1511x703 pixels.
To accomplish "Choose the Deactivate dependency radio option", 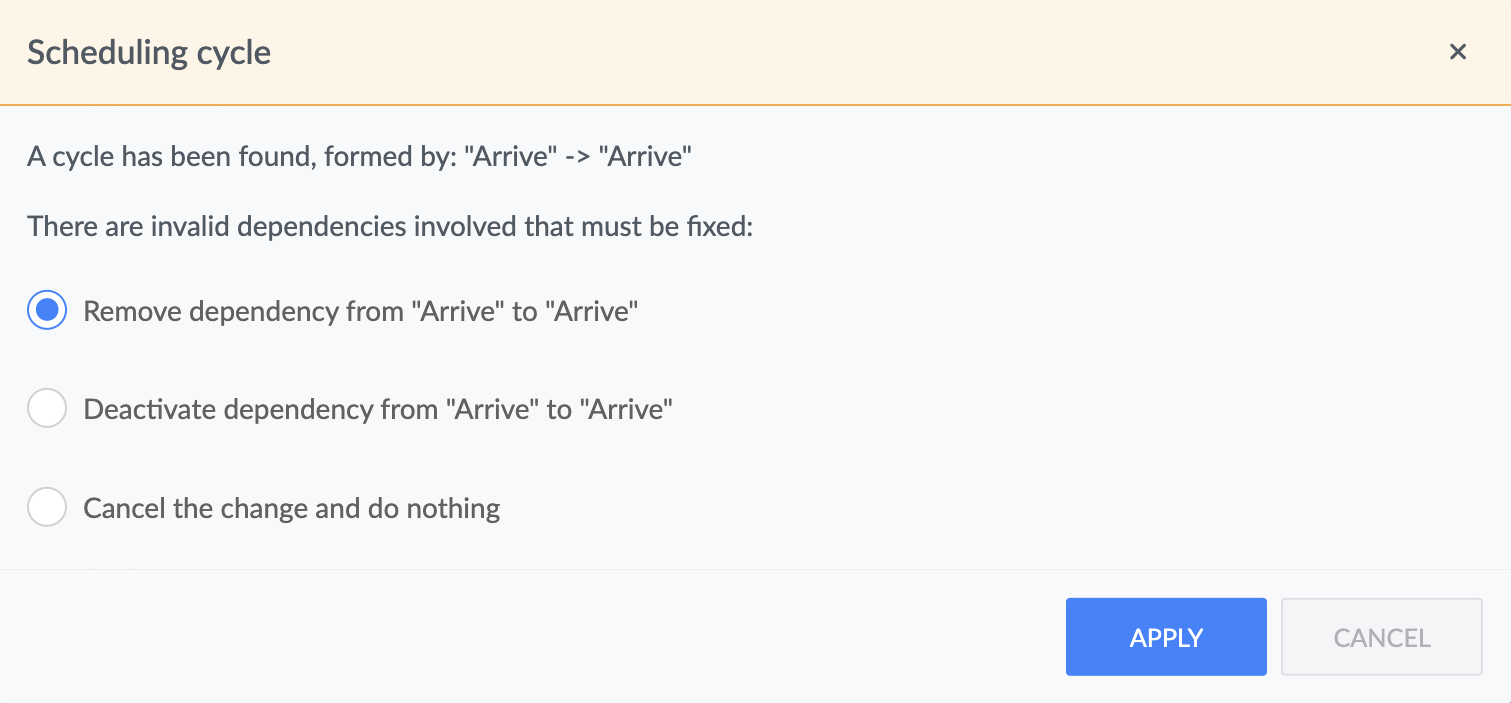I will click(x=47, y=409).
